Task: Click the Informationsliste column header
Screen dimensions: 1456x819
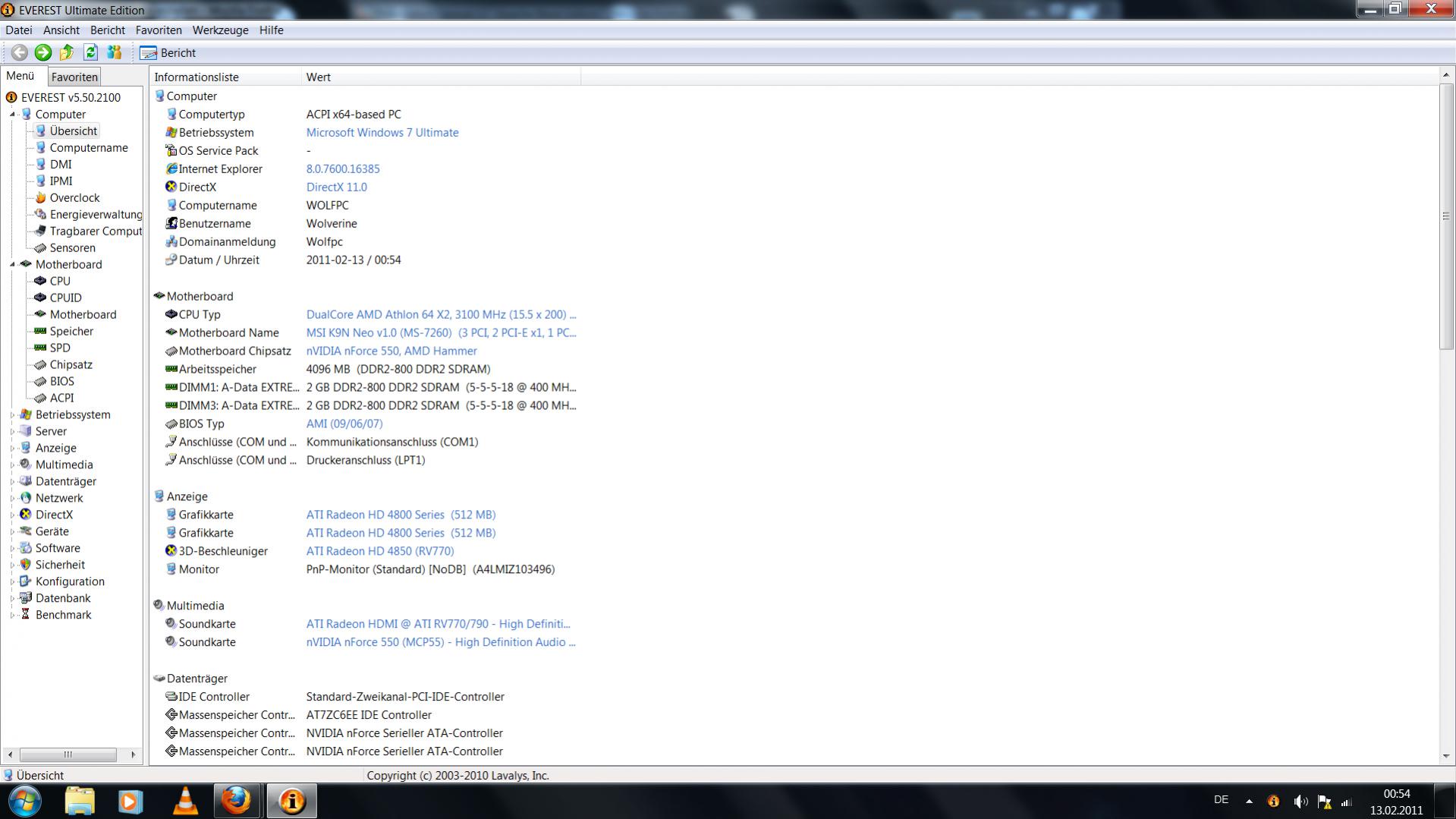Action: click(x=226, y=77)
